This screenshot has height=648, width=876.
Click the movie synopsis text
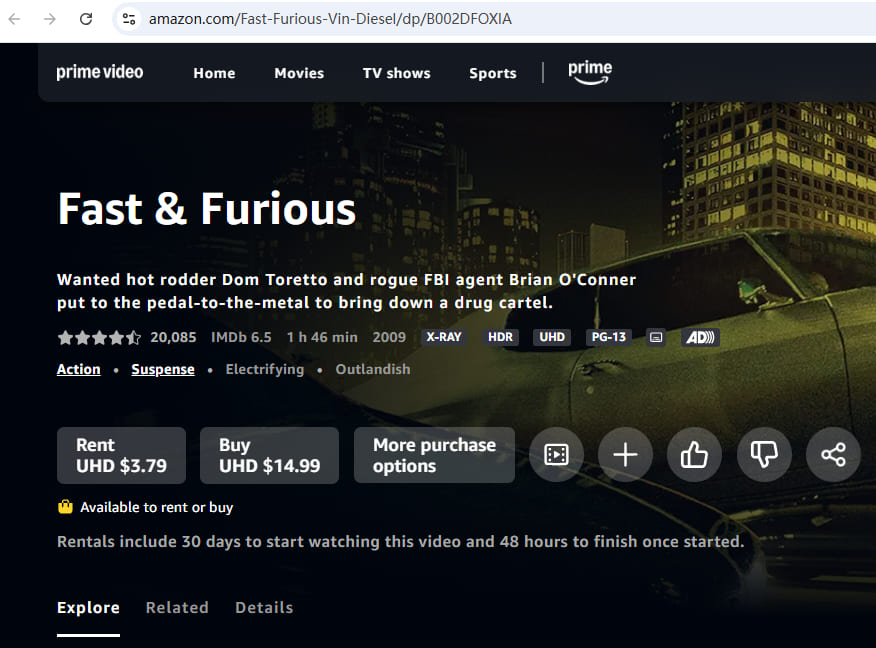click(x=346, y=291)
